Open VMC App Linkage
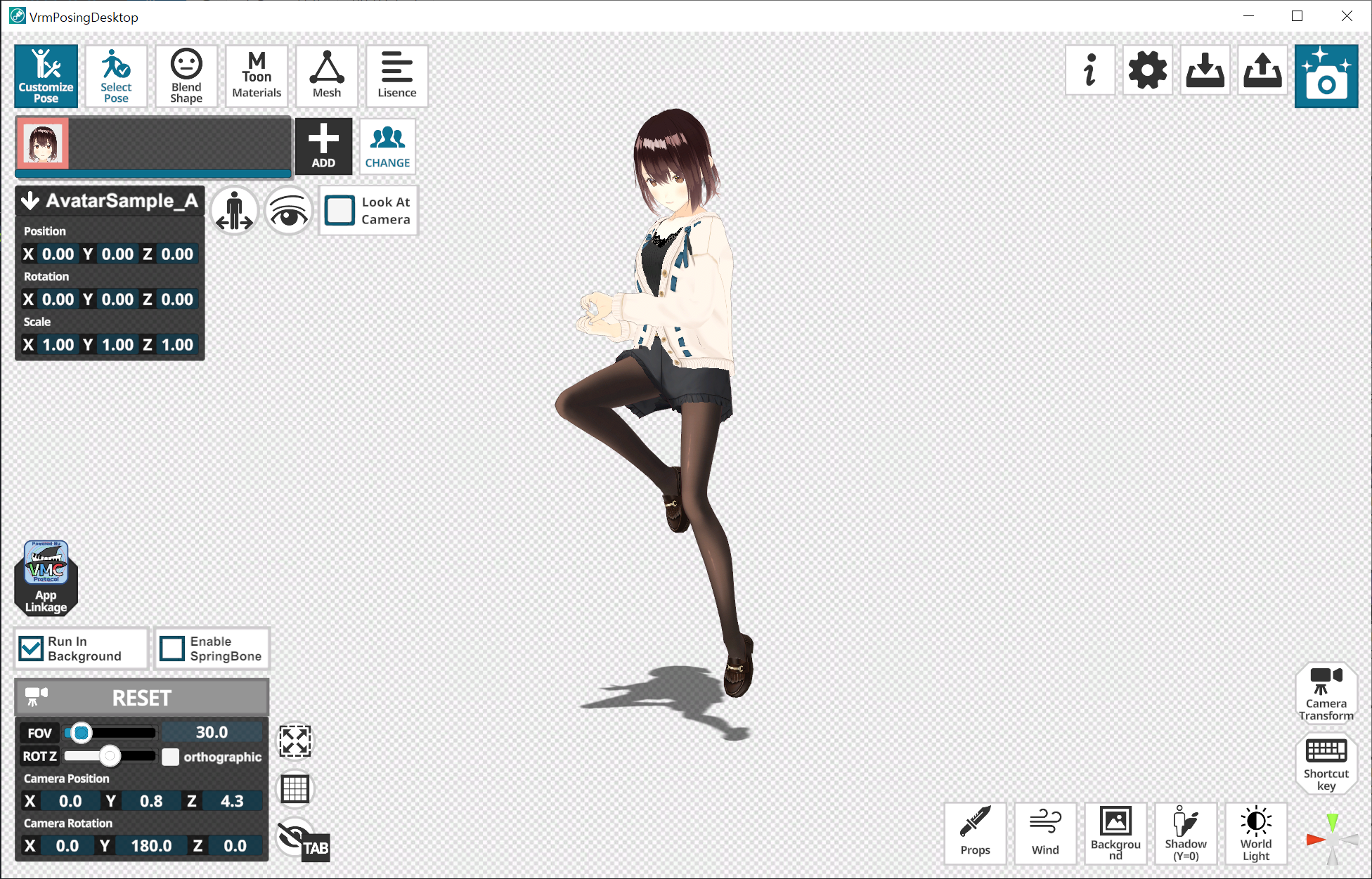Screen dimensions: 1372x879 46,578
